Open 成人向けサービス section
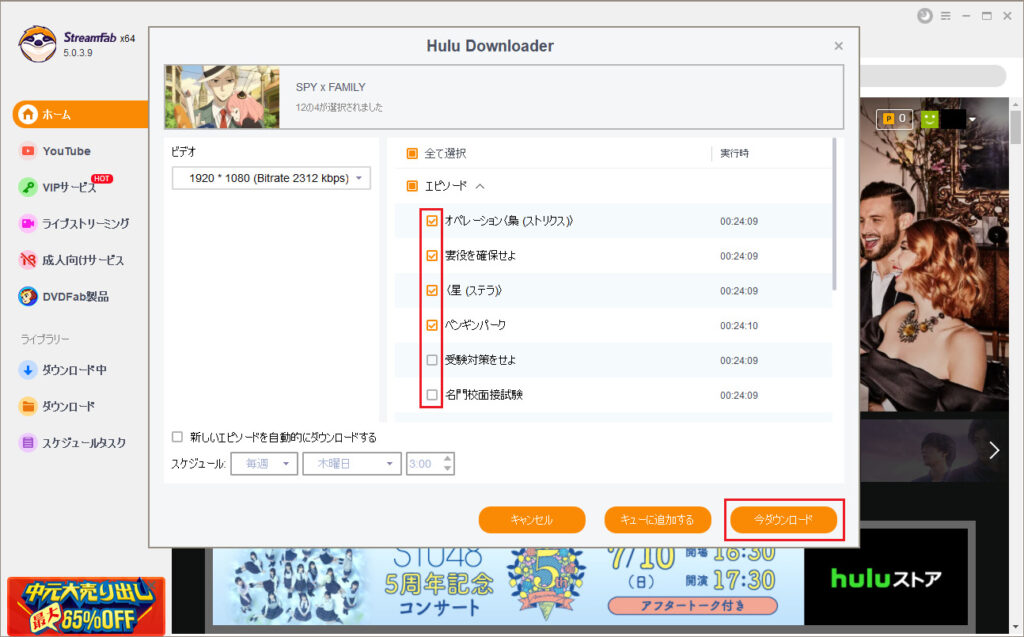Viewport: 1024px width, 637px height. coord(83,260)
